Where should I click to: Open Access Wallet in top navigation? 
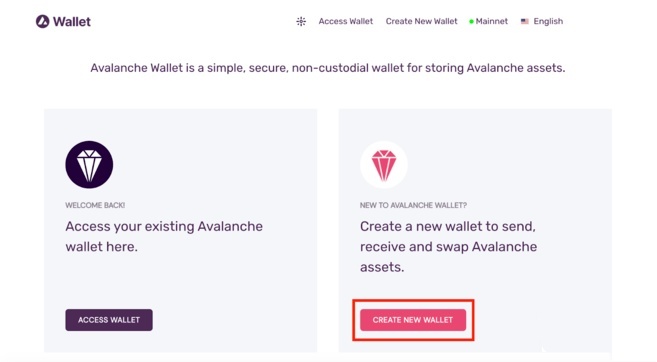point(346,21)
